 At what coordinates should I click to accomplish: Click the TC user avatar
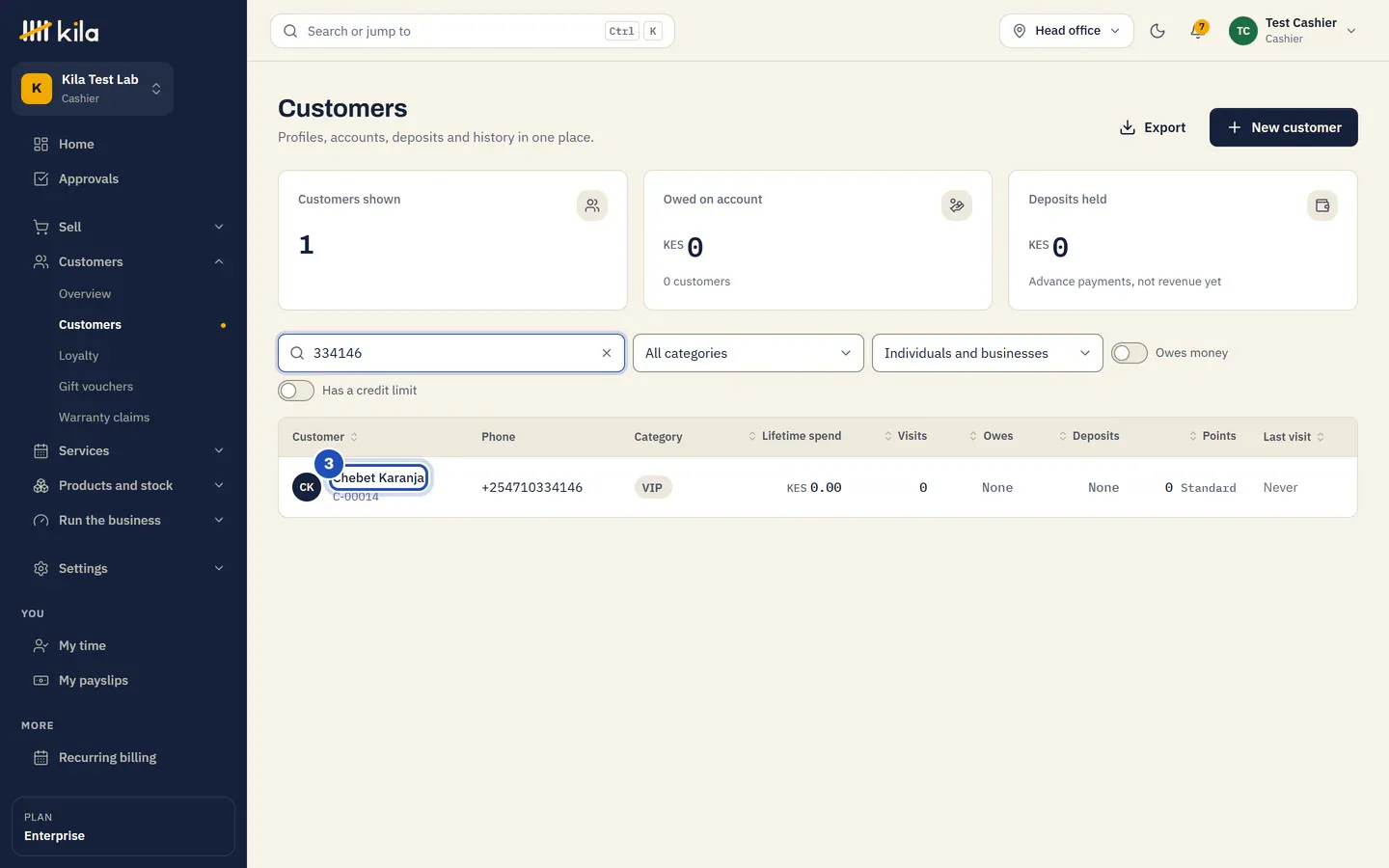click(x=1243, y=31)
